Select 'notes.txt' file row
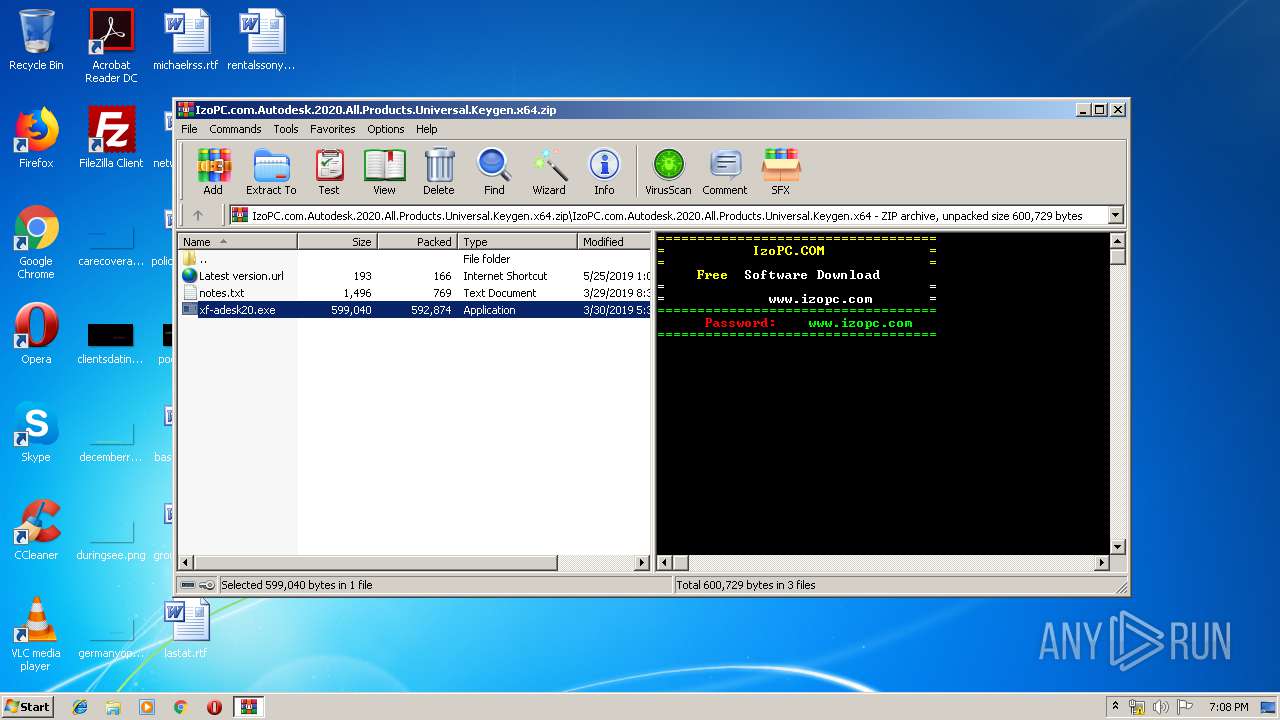Screen dimensions: 1280x720 414,293
